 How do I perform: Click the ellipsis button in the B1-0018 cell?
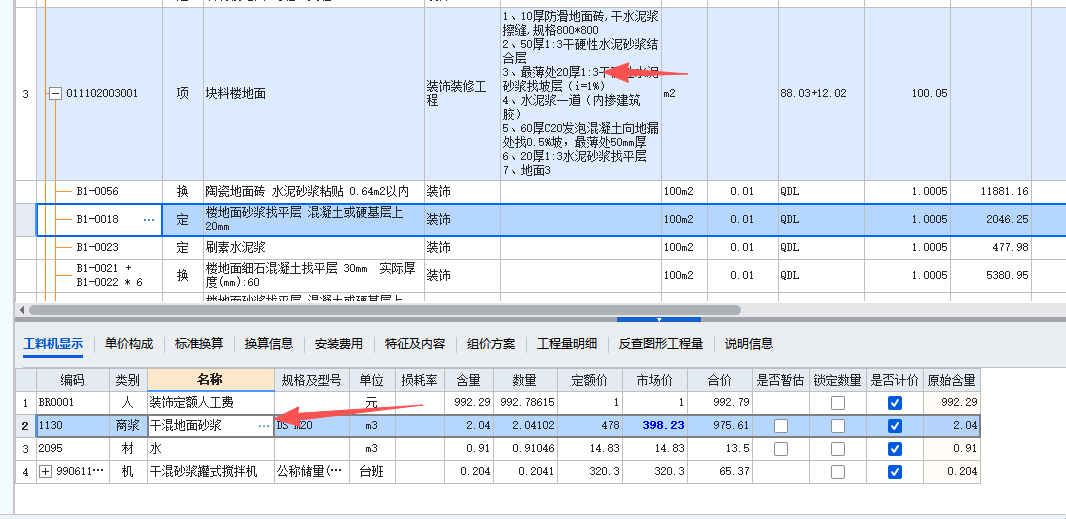149,219
